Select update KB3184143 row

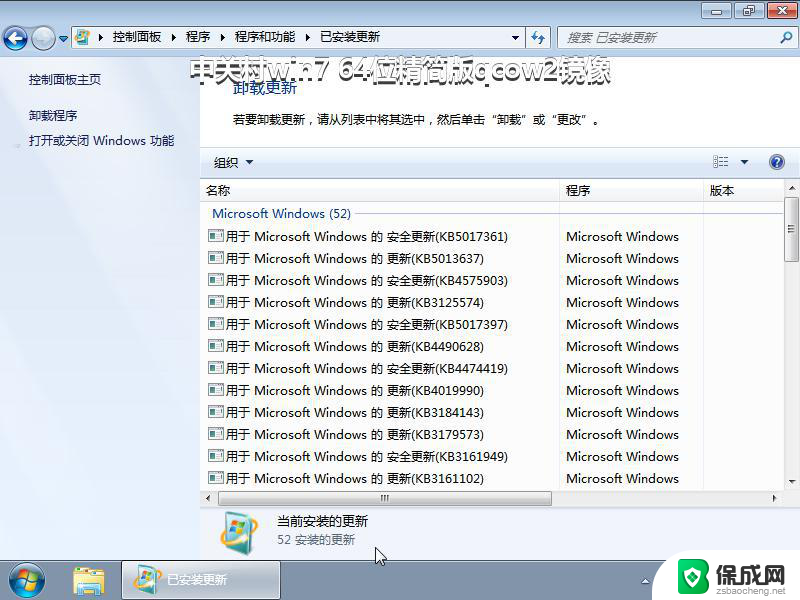pos(492,412)
